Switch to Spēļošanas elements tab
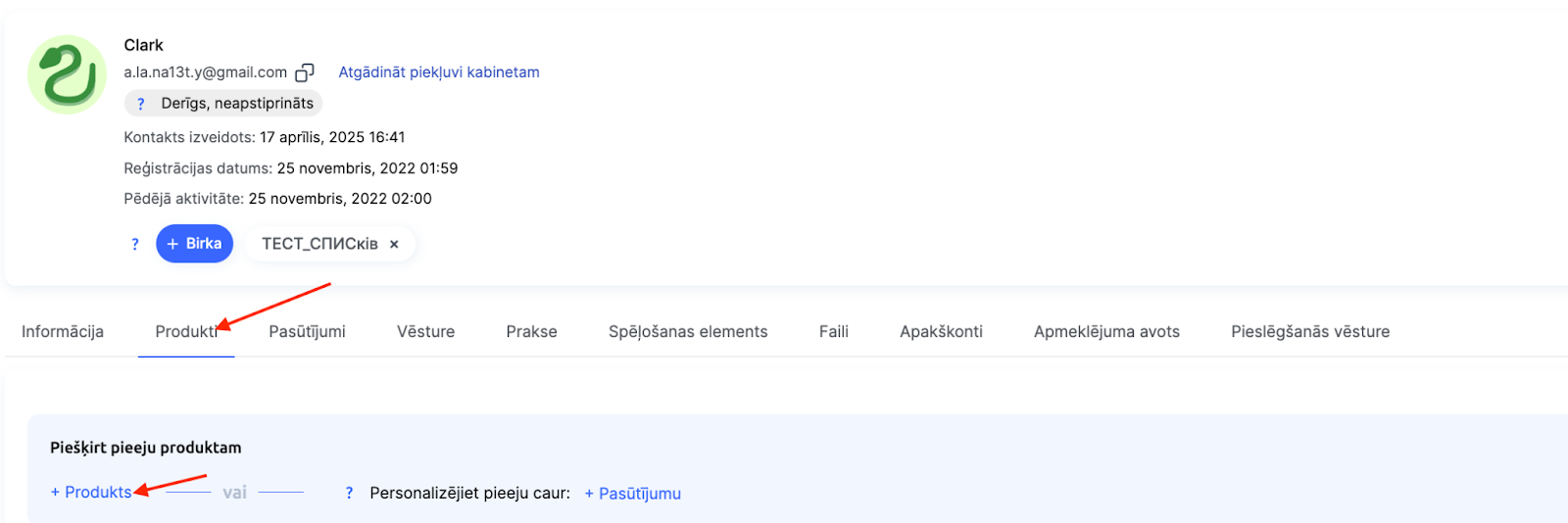Viewport: 1568px width, 523px height. (688, 332)
